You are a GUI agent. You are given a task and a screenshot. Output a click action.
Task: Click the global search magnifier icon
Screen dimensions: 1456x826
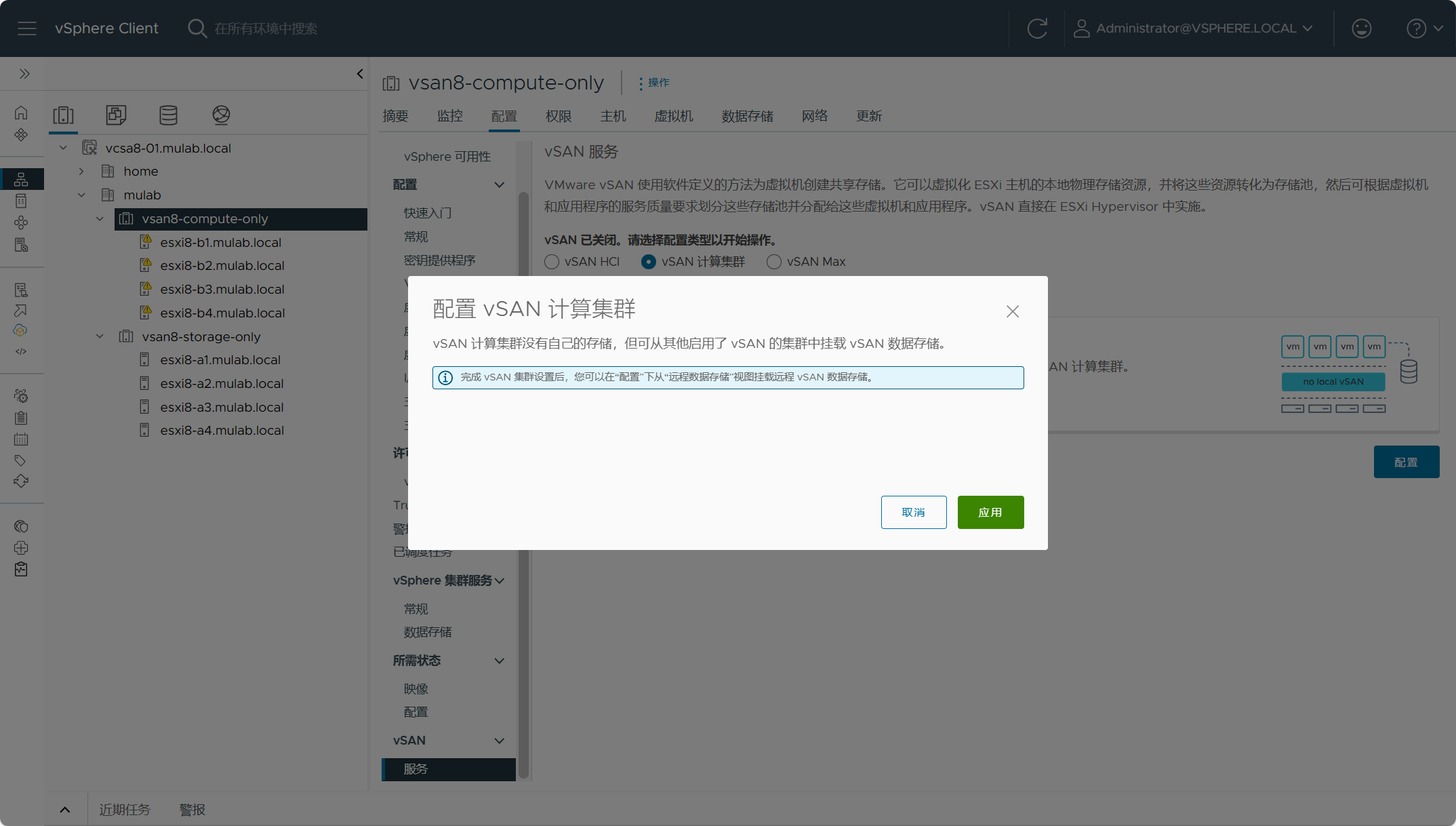(197, 28)
